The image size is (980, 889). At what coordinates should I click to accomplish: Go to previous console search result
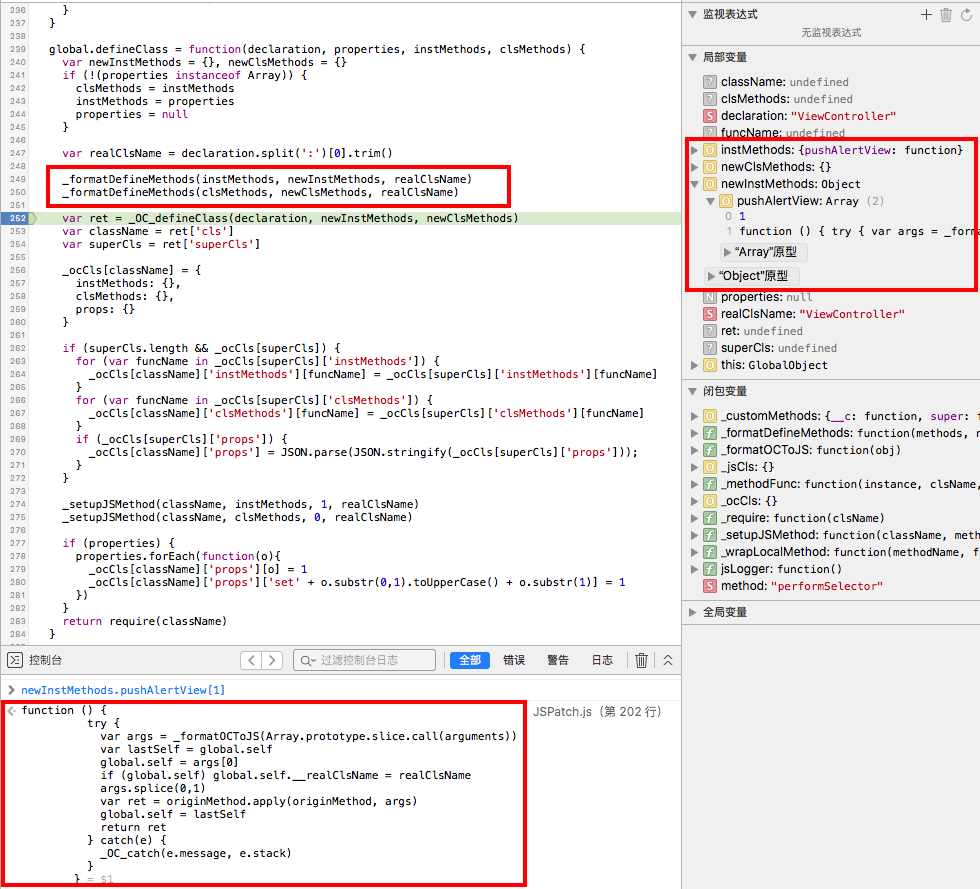coord(251,660)
